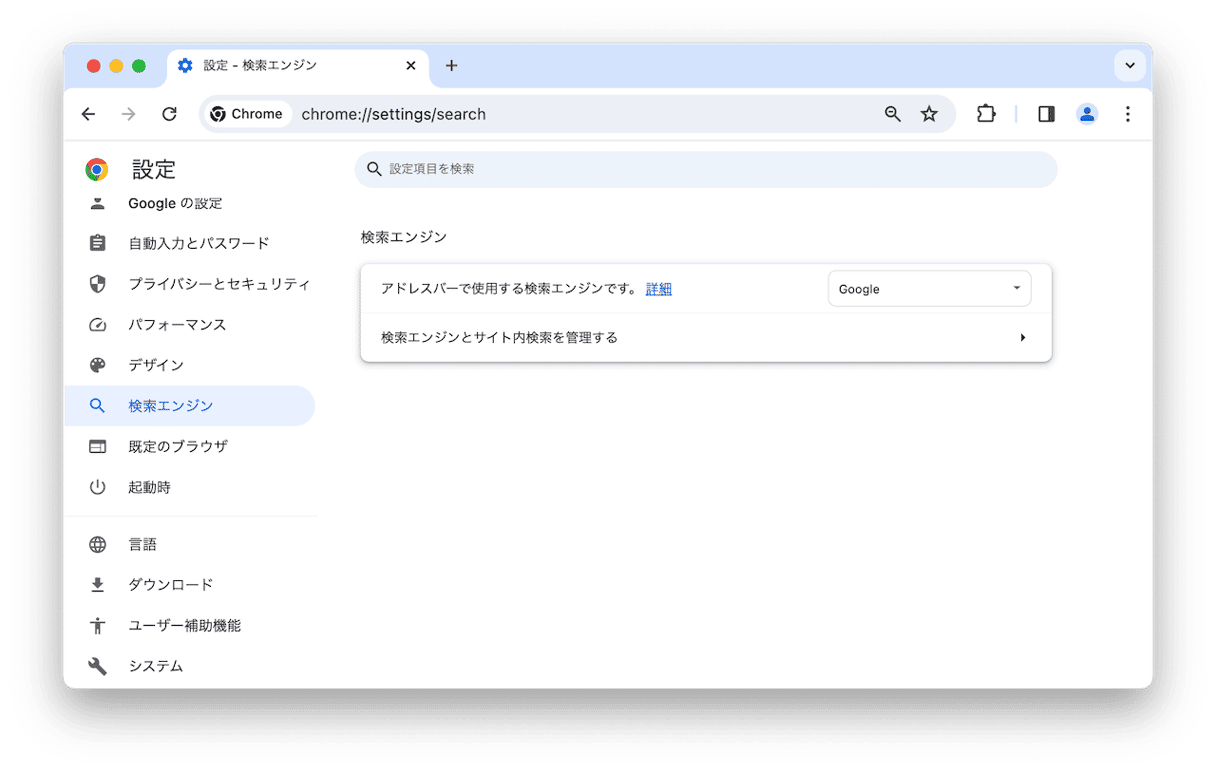The height and width of the screenshot is (772, 1216).
Task: Open new tab with plus button
Action: click(451, 66)
